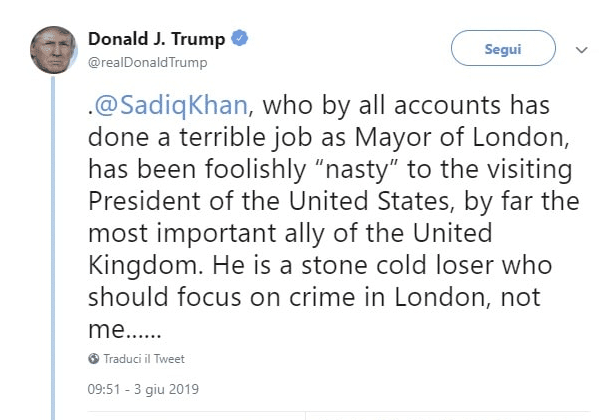Click the word "nasty" in the tweet
Viewport: 609px width, 420px height.
[372, 171]
